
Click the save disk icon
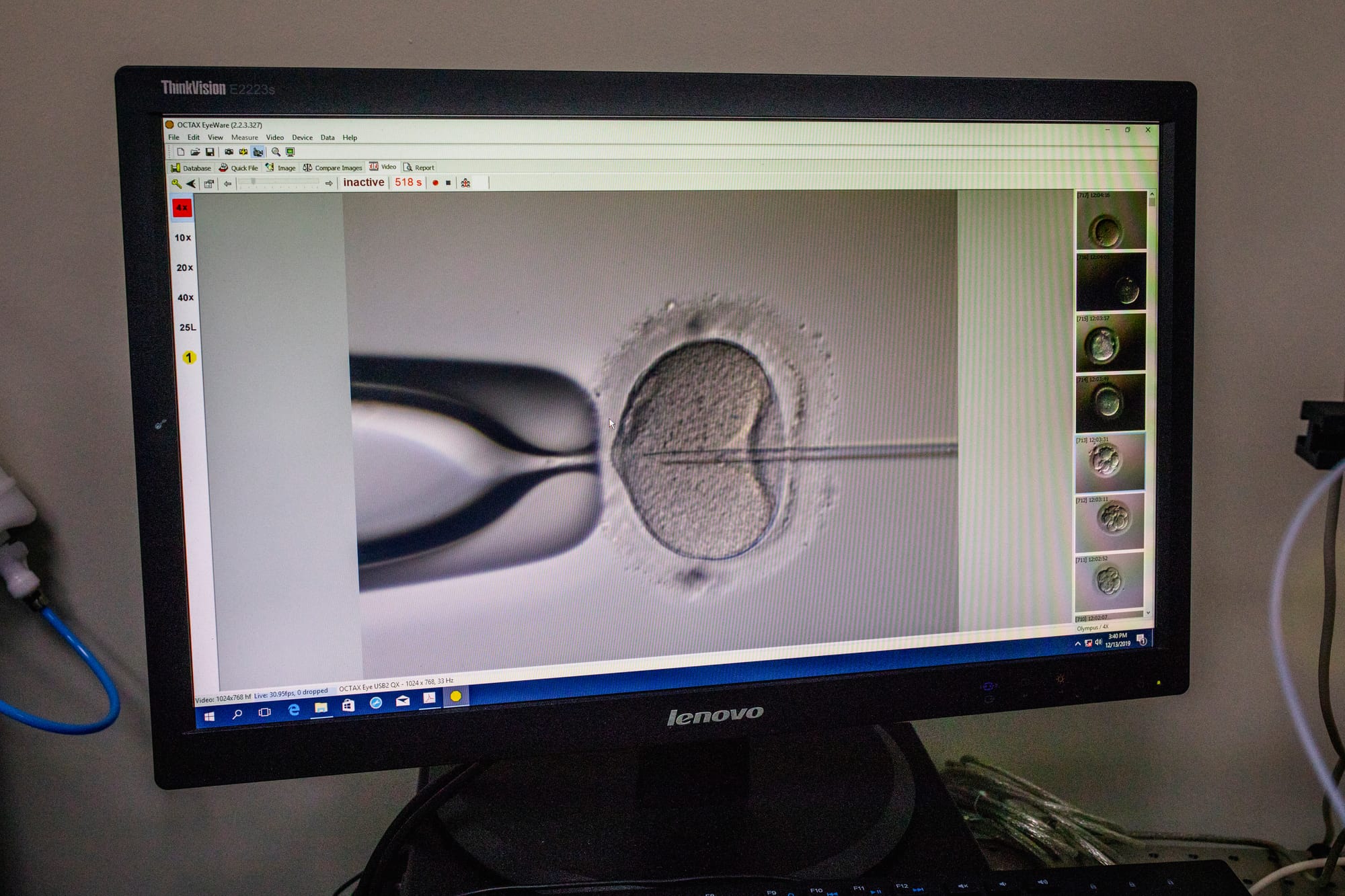[210, 152]
